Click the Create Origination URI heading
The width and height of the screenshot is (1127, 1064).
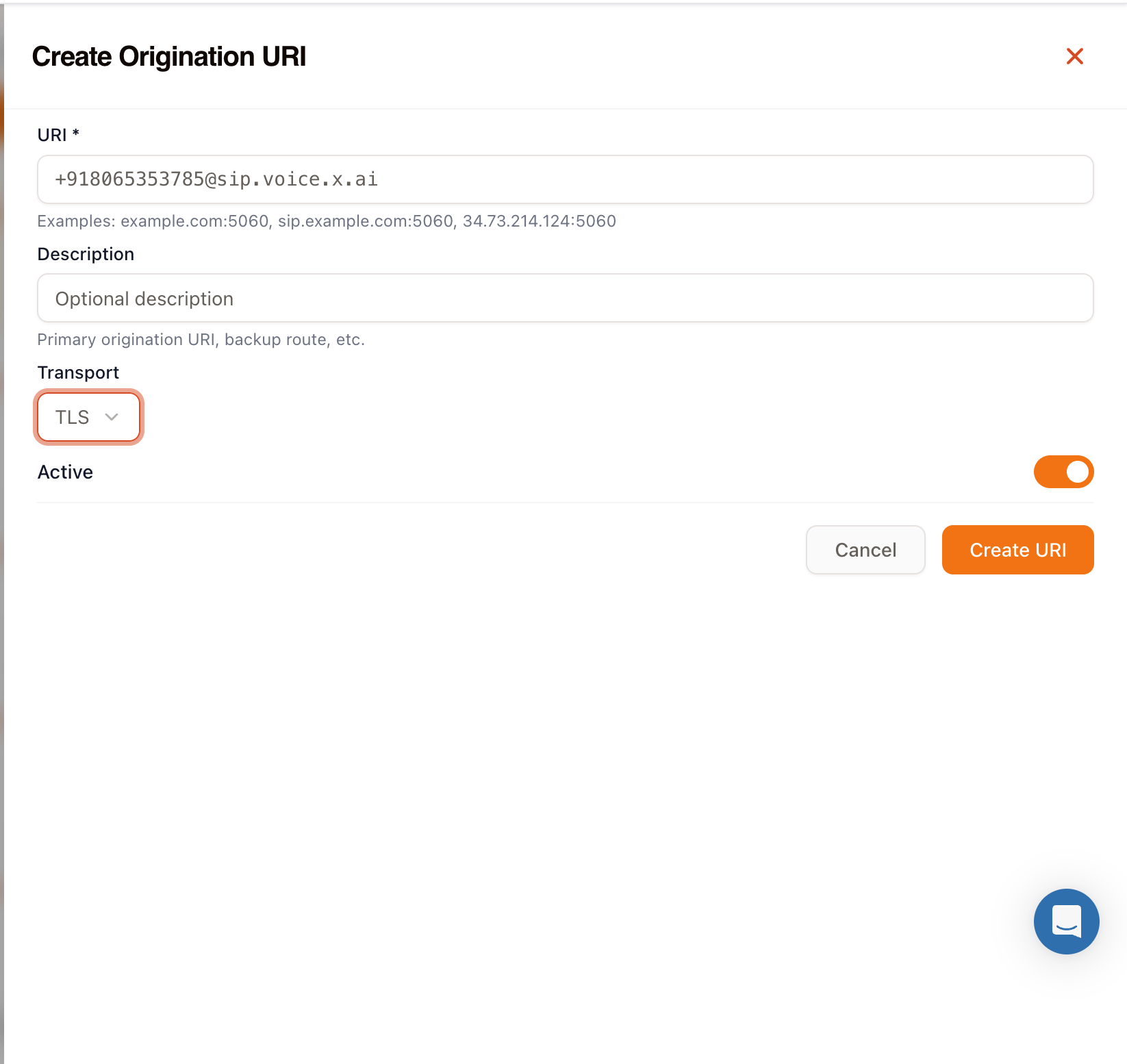pos(168,56)
